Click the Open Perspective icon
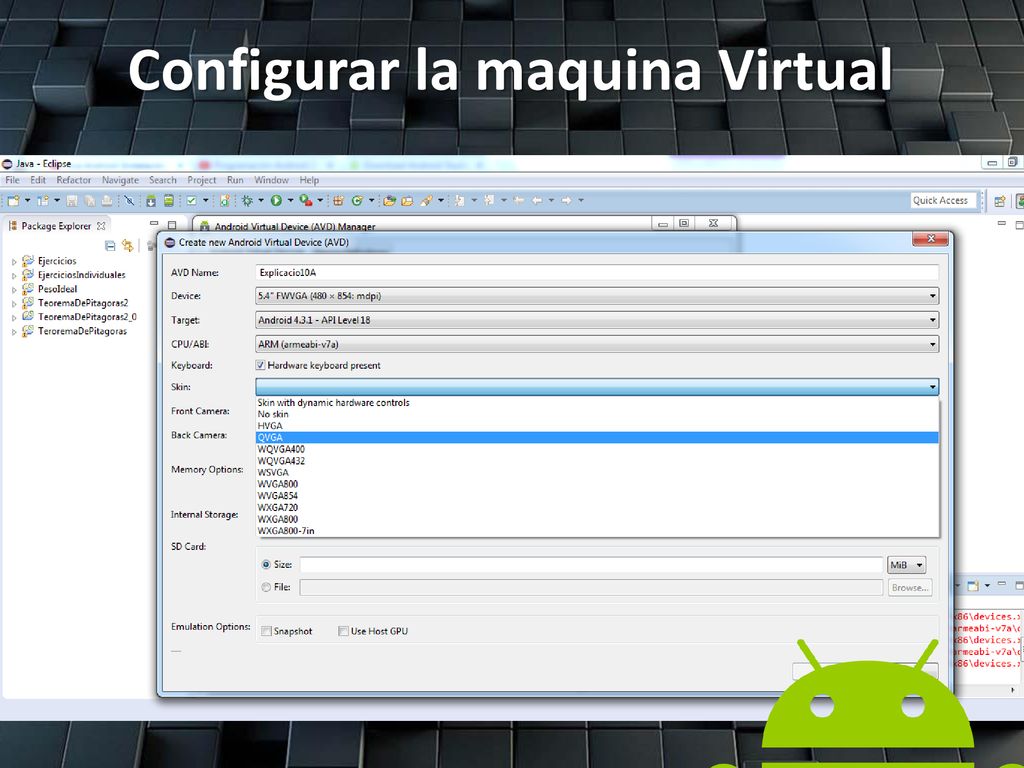Image resolution: width=1024 pixels, height=768 pixels. pos(999,201)
